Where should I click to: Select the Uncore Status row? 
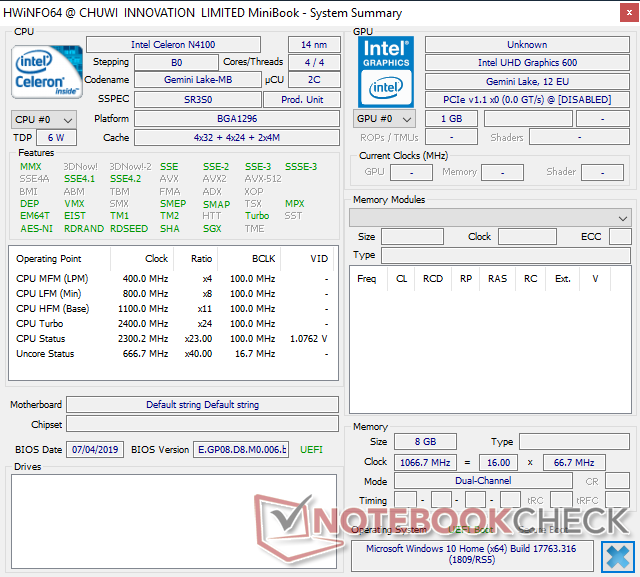172,354
